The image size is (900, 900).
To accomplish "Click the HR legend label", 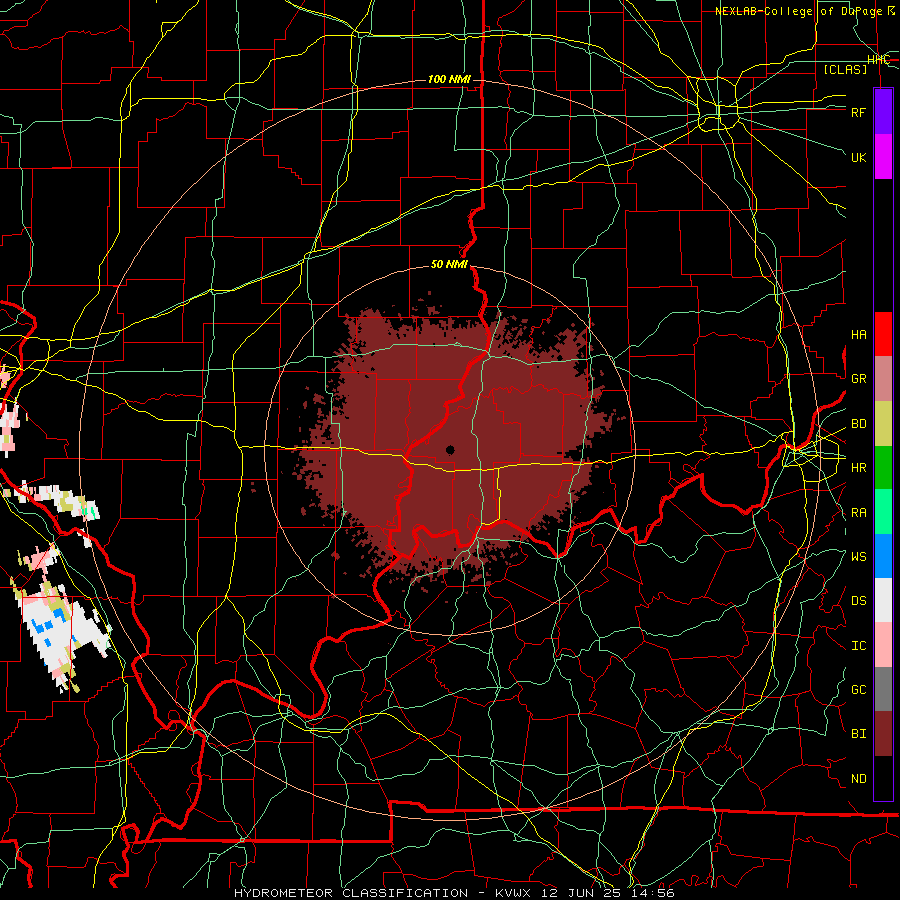I will tap(858, 468).
